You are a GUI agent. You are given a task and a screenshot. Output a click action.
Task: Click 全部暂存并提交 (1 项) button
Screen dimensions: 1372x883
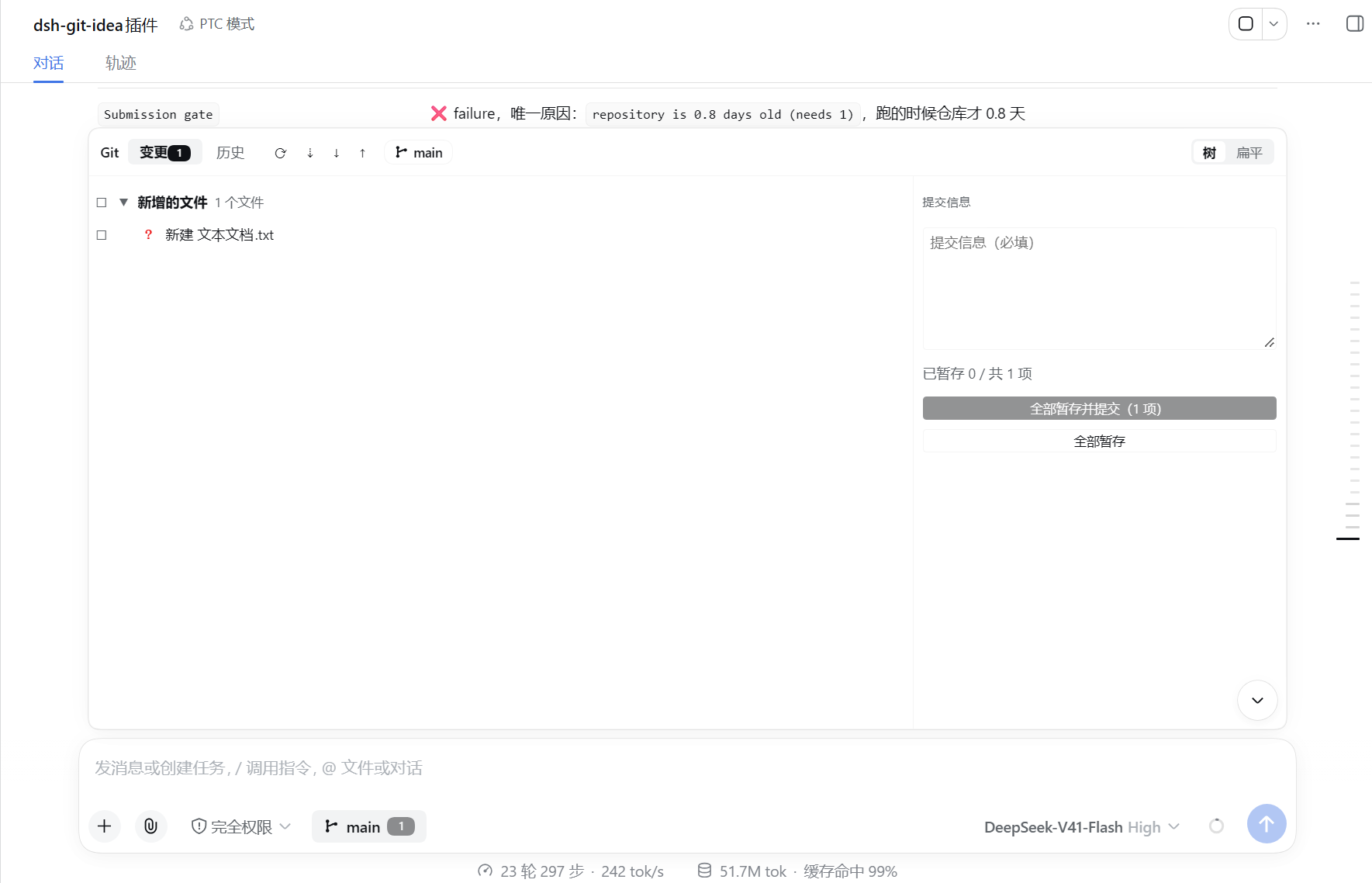coord(1099,408)
